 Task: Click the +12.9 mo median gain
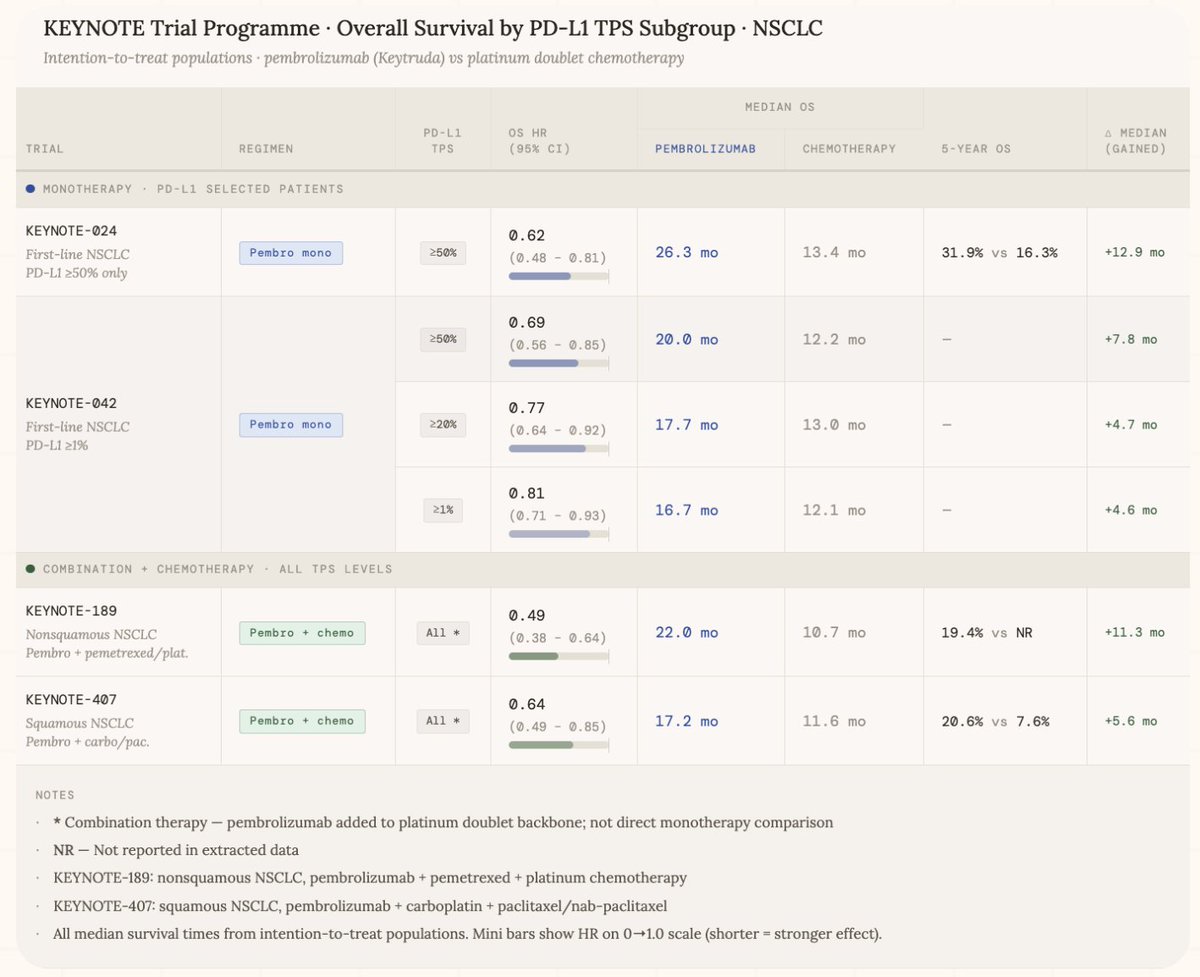[x=1135, y=253]
